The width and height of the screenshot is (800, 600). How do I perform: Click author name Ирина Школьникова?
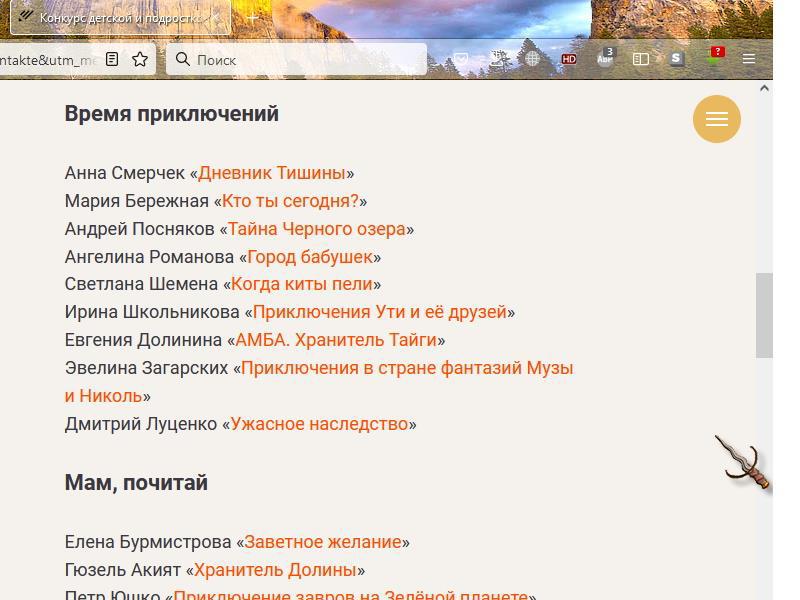tap(152, 312)
